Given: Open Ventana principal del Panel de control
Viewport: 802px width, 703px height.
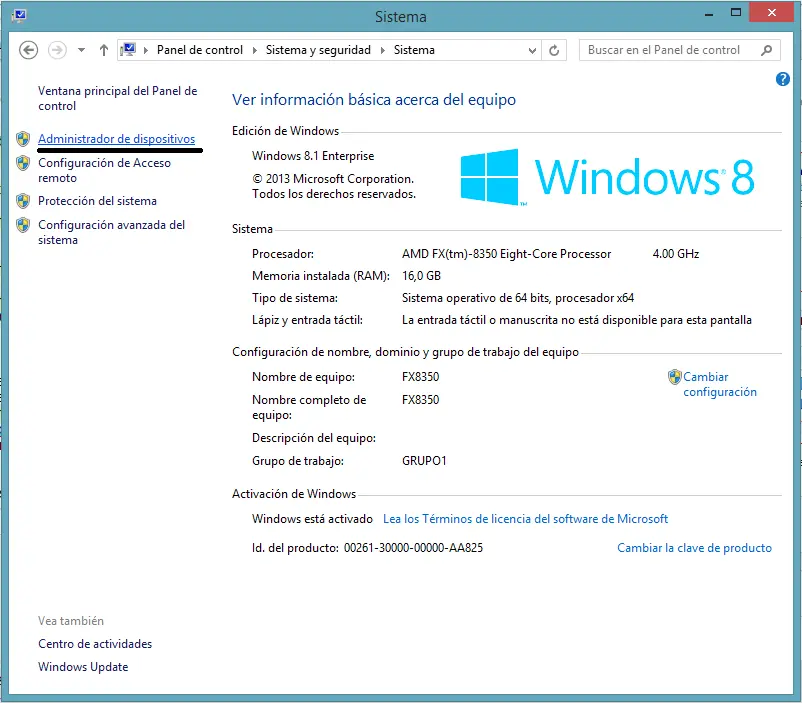Looking at the screenshot, I should pyautogui.click(x=117, y=98).
